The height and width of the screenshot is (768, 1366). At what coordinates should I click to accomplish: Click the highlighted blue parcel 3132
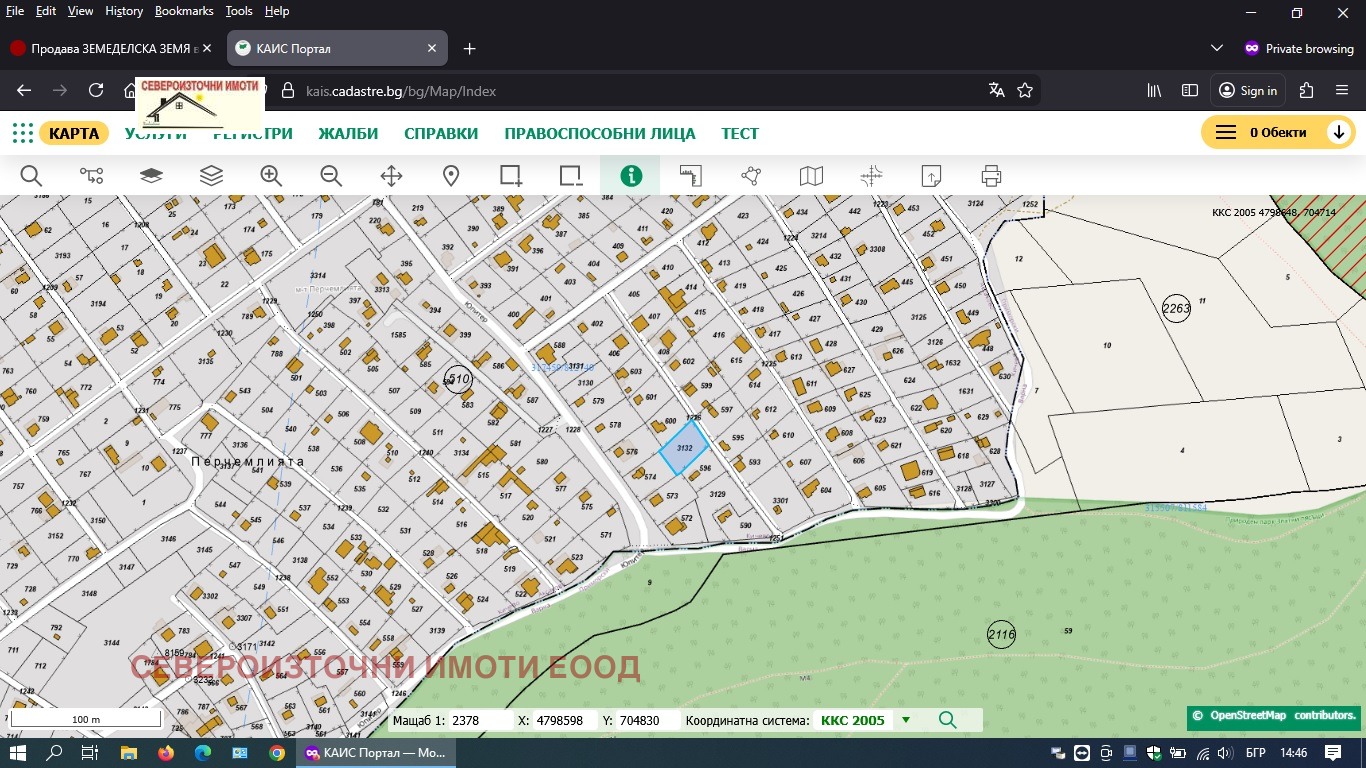[x=684, y=446]
